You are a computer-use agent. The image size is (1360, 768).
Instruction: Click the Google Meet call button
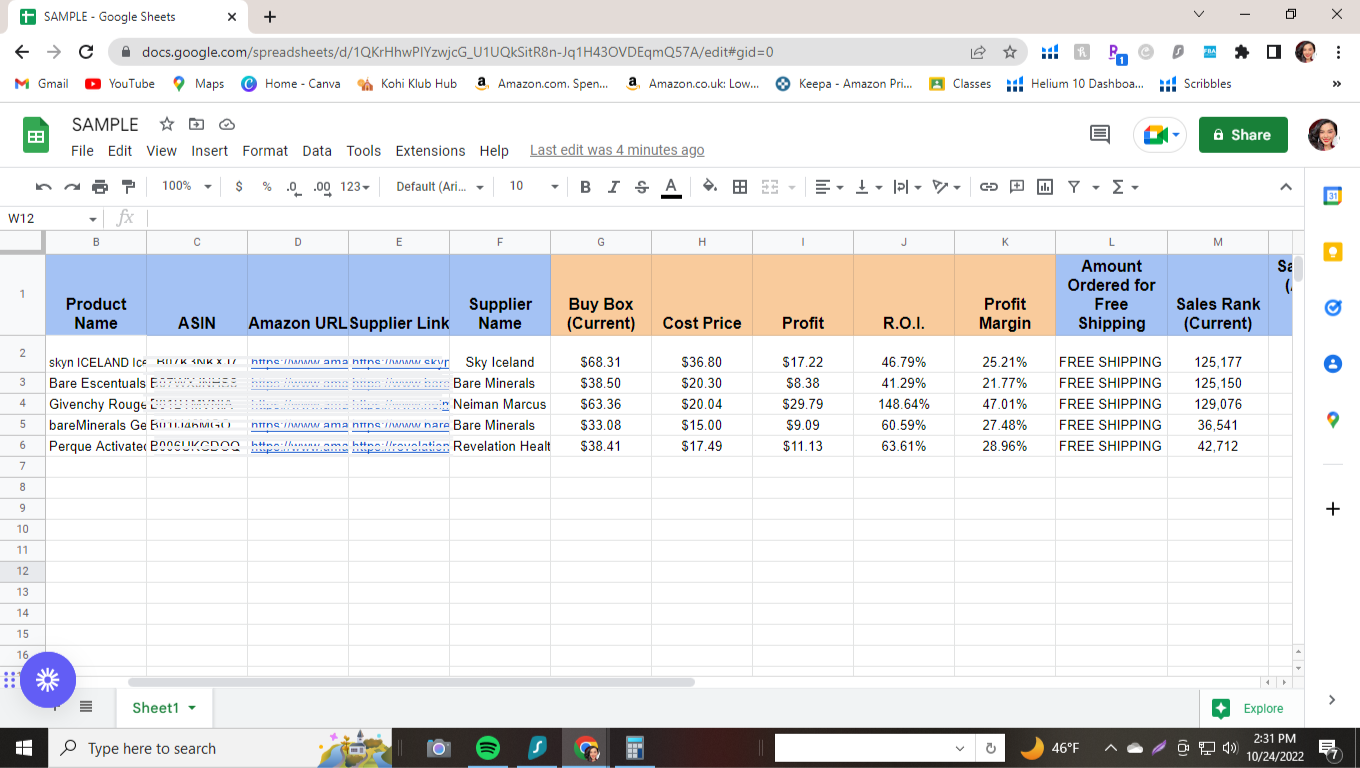point(1160,135)
